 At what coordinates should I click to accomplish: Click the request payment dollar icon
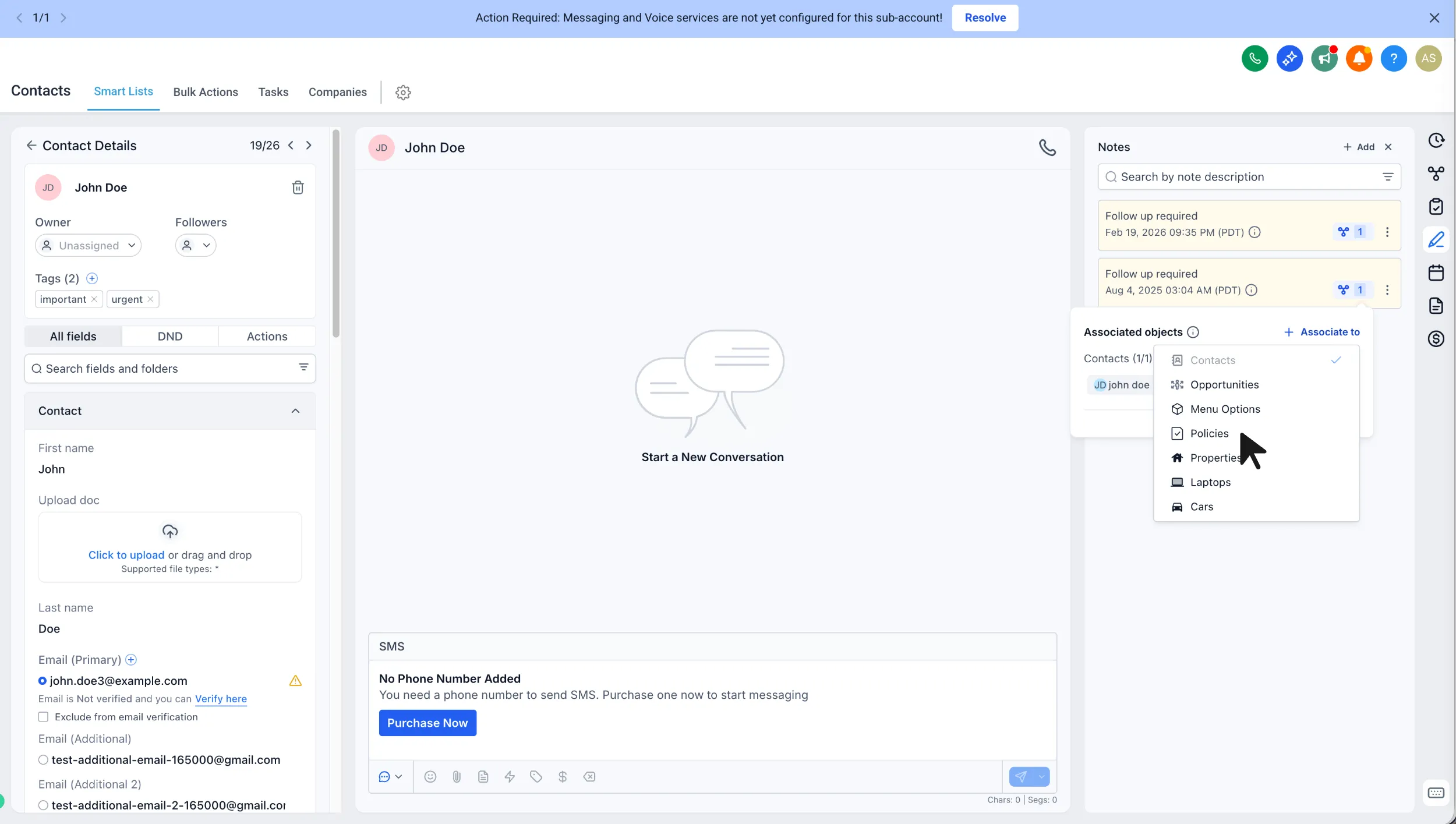click(563, 776)
